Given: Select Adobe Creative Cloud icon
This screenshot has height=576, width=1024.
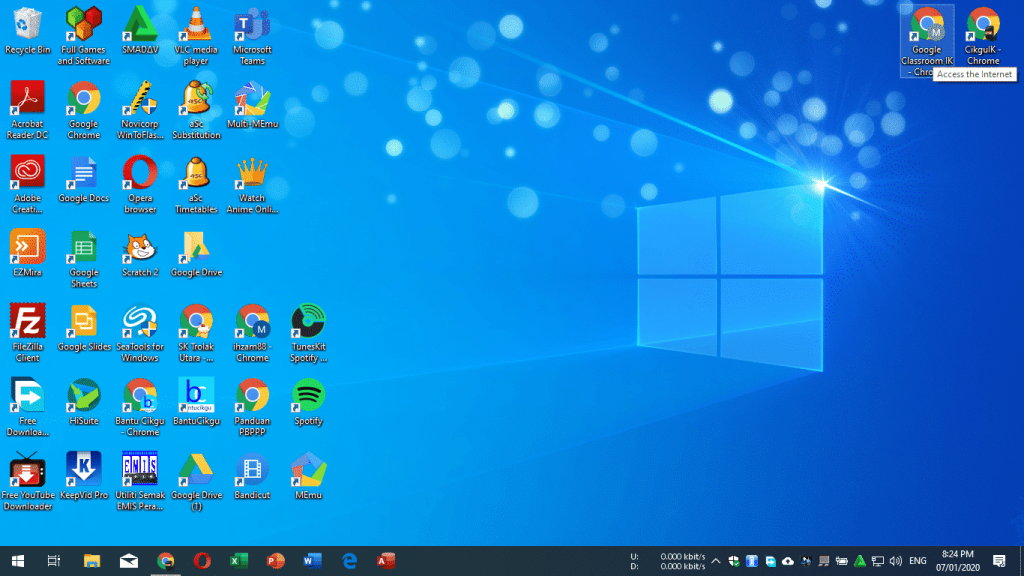Looking at the screenshot, I should [x=27, y=185].
